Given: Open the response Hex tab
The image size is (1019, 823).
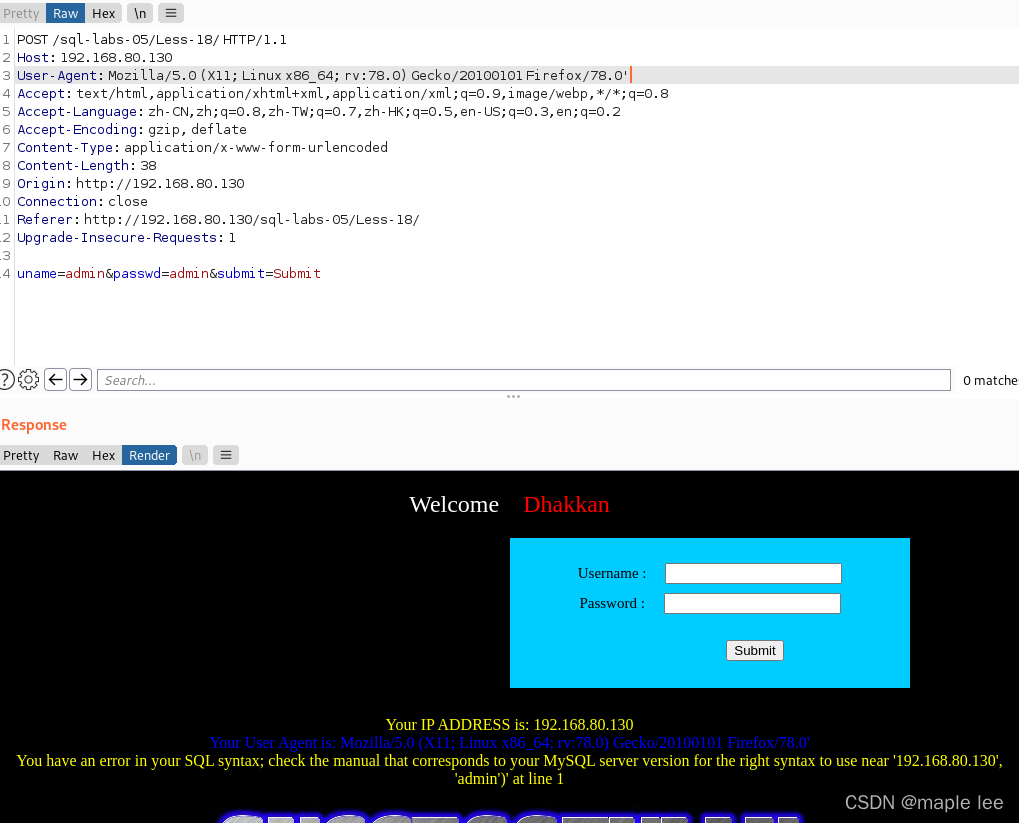Looking at the screenshot, I should pyautogui.click(x=103, y=455).
